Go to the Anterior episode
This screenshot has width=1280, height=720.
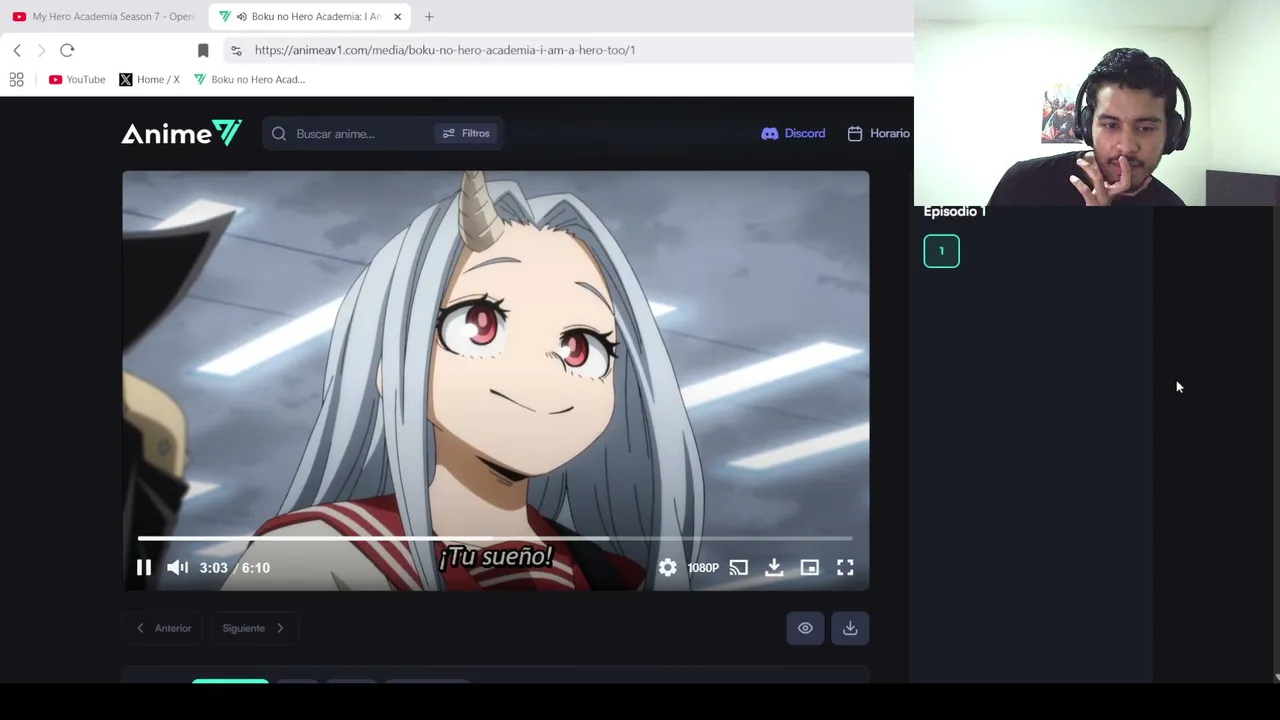coord(164,628)
